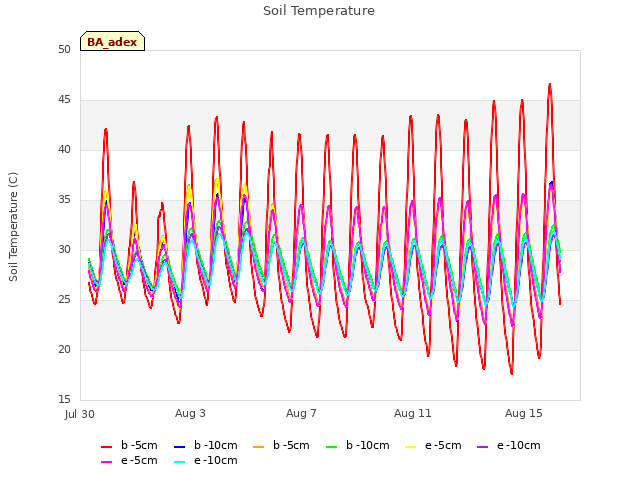Select the Aug 7 x-axis tick label
Screen dimensions: 640x480
click(301, 413)
